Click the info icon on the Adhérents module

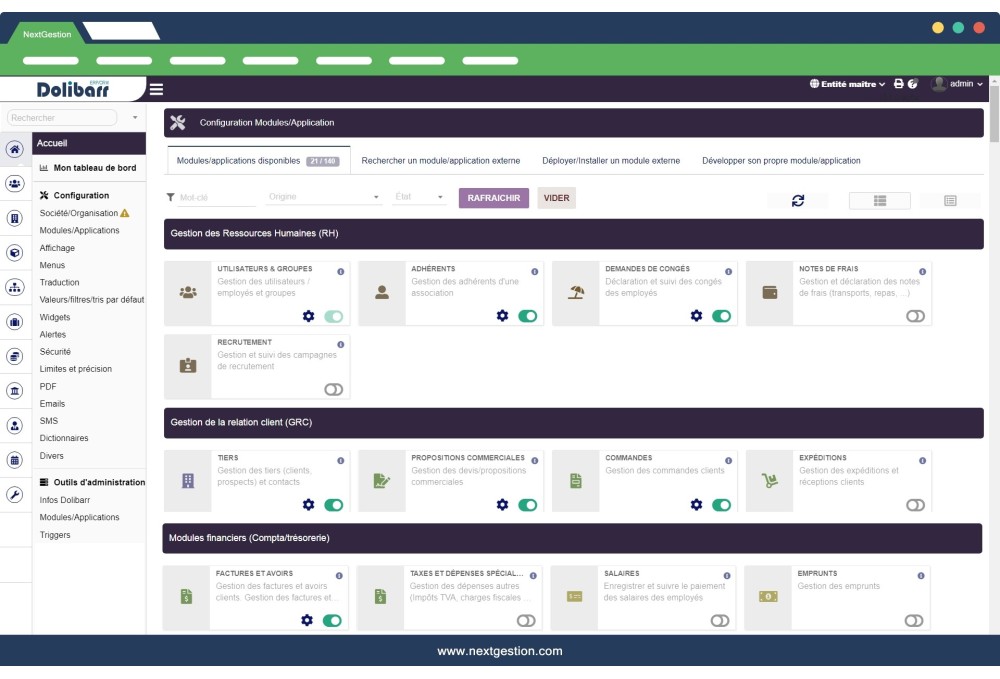tap(535, 270)
